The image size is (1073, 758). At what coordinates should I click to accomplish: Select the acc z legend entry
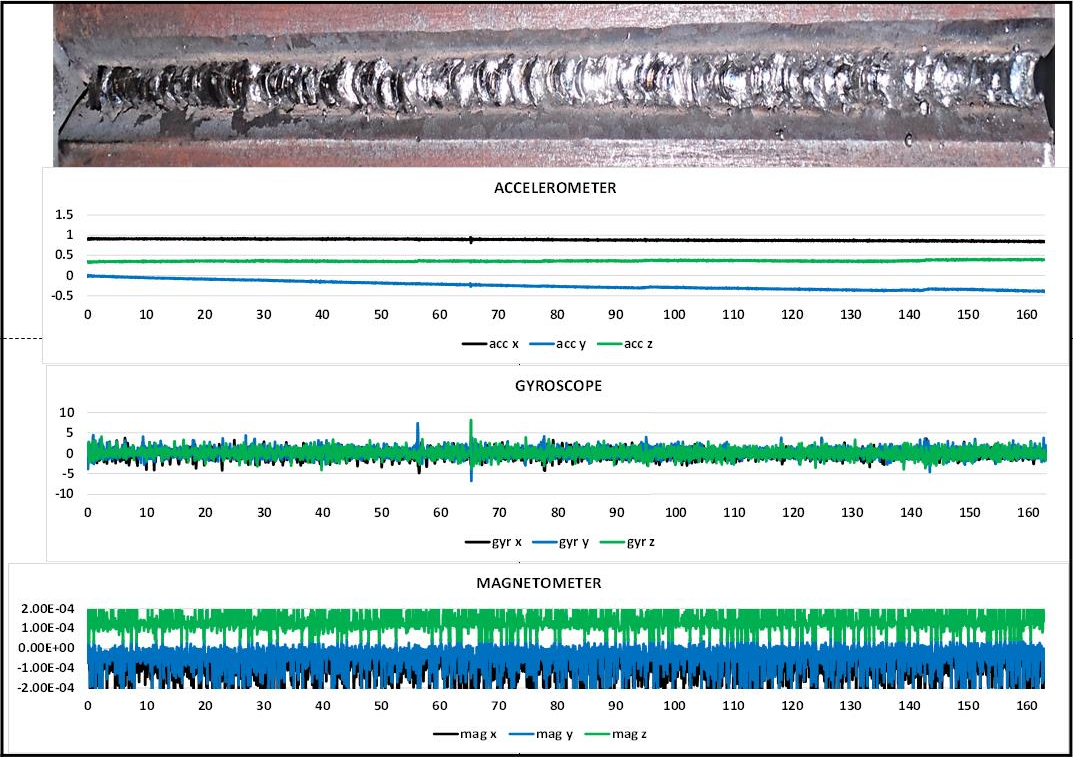[625, 344]
